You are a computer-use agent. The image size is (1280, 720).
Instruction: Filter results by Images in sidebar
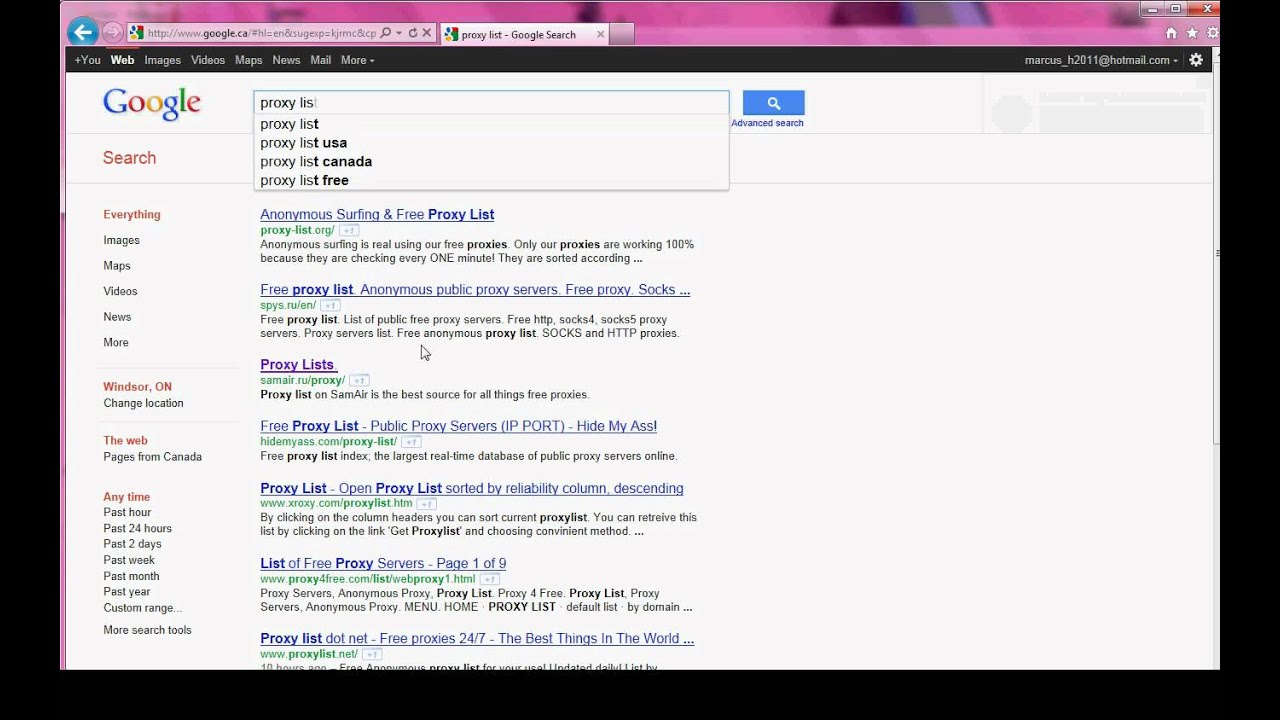[121, 240]
